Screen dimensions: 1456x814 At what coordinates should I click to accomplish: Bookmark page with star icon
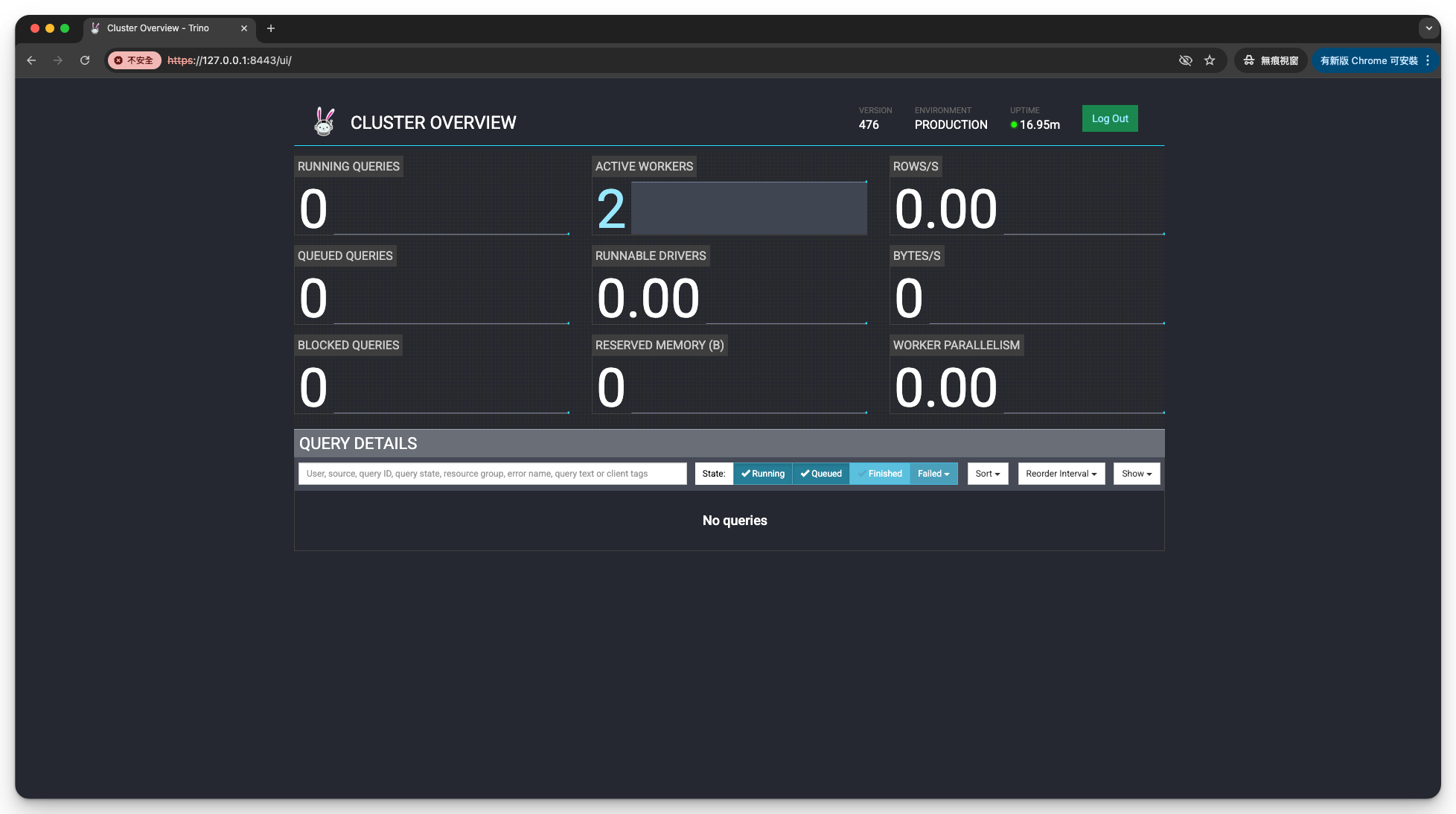point(1210,60)
